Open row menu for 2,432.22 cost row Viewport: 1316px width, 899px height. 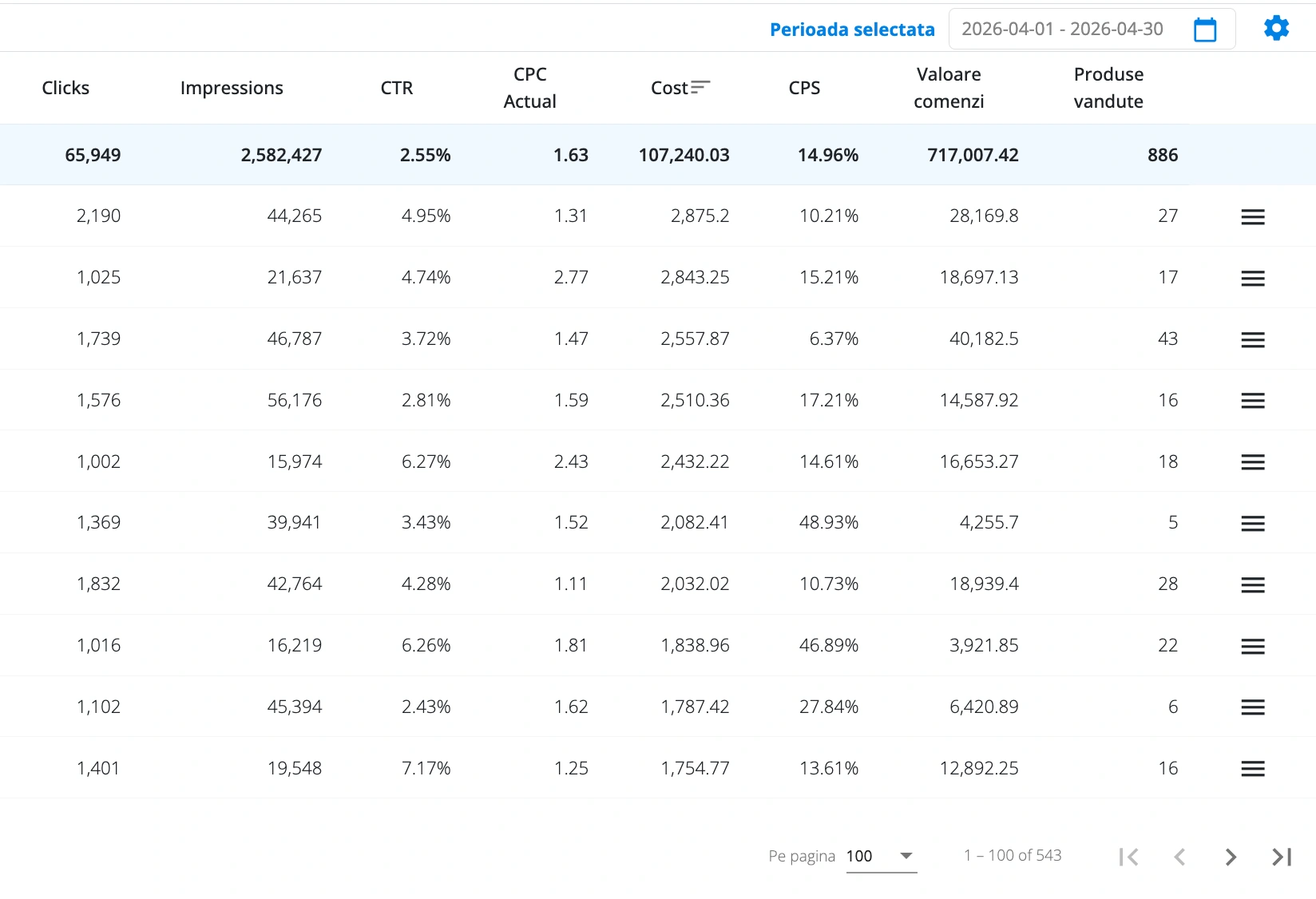pos(1252,461)
